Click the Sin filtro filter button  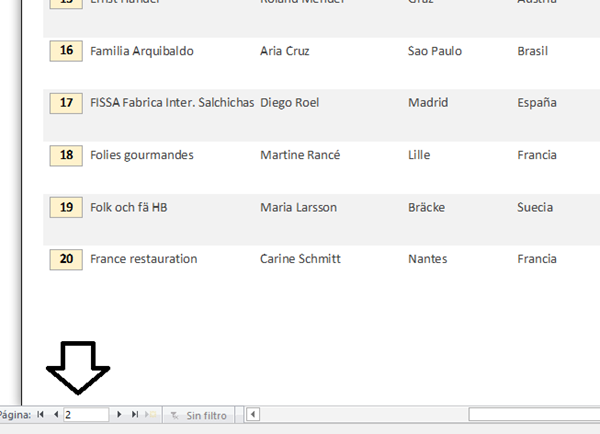tap(199, 415)
